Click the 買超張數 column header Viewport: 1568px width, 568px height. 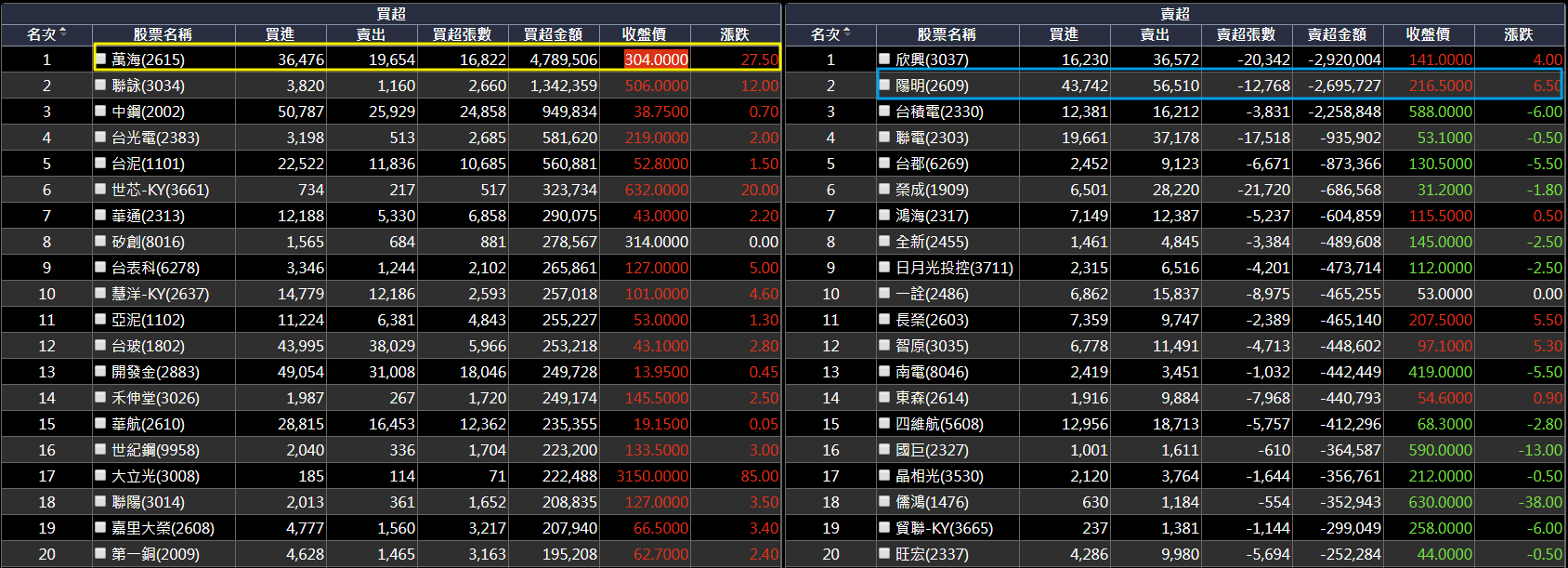[x=463, y=34]
